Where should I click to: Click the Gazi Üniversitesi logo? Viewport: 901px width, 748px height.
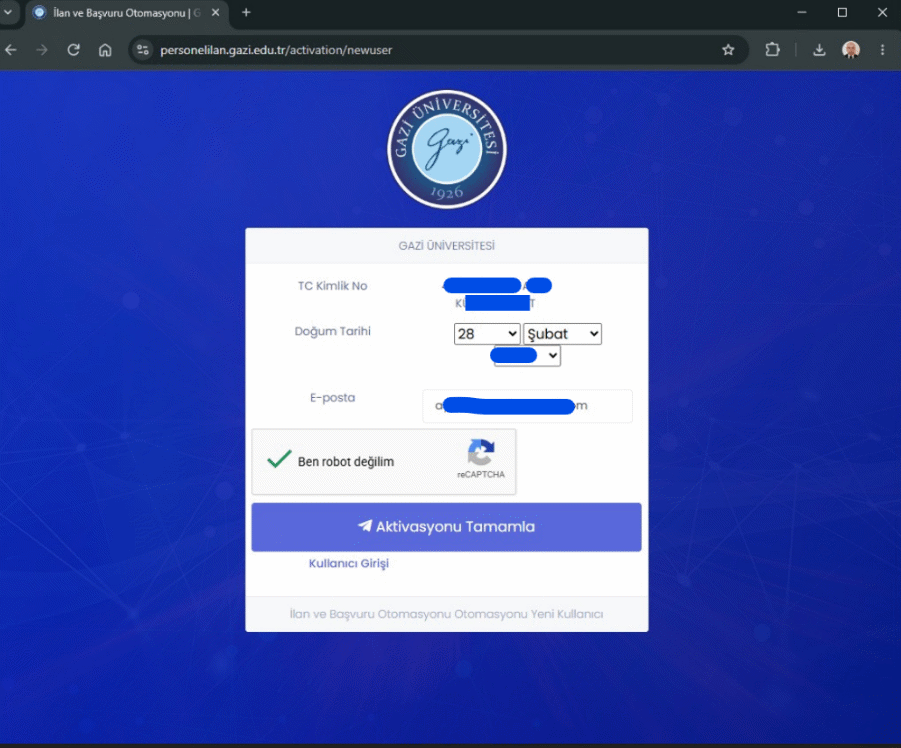coord(447,149)
